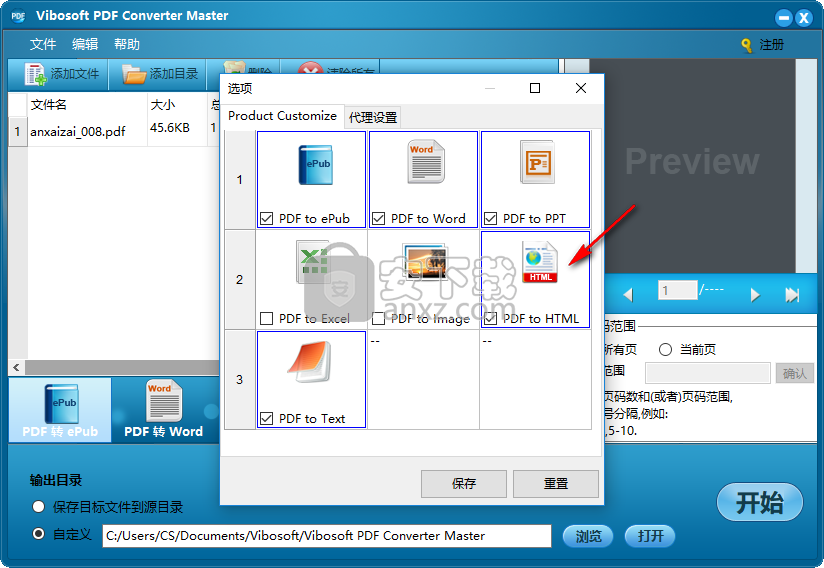Screen dimensions: 824x568
Task: Go to previous page in preview
Action: (627, 295)
